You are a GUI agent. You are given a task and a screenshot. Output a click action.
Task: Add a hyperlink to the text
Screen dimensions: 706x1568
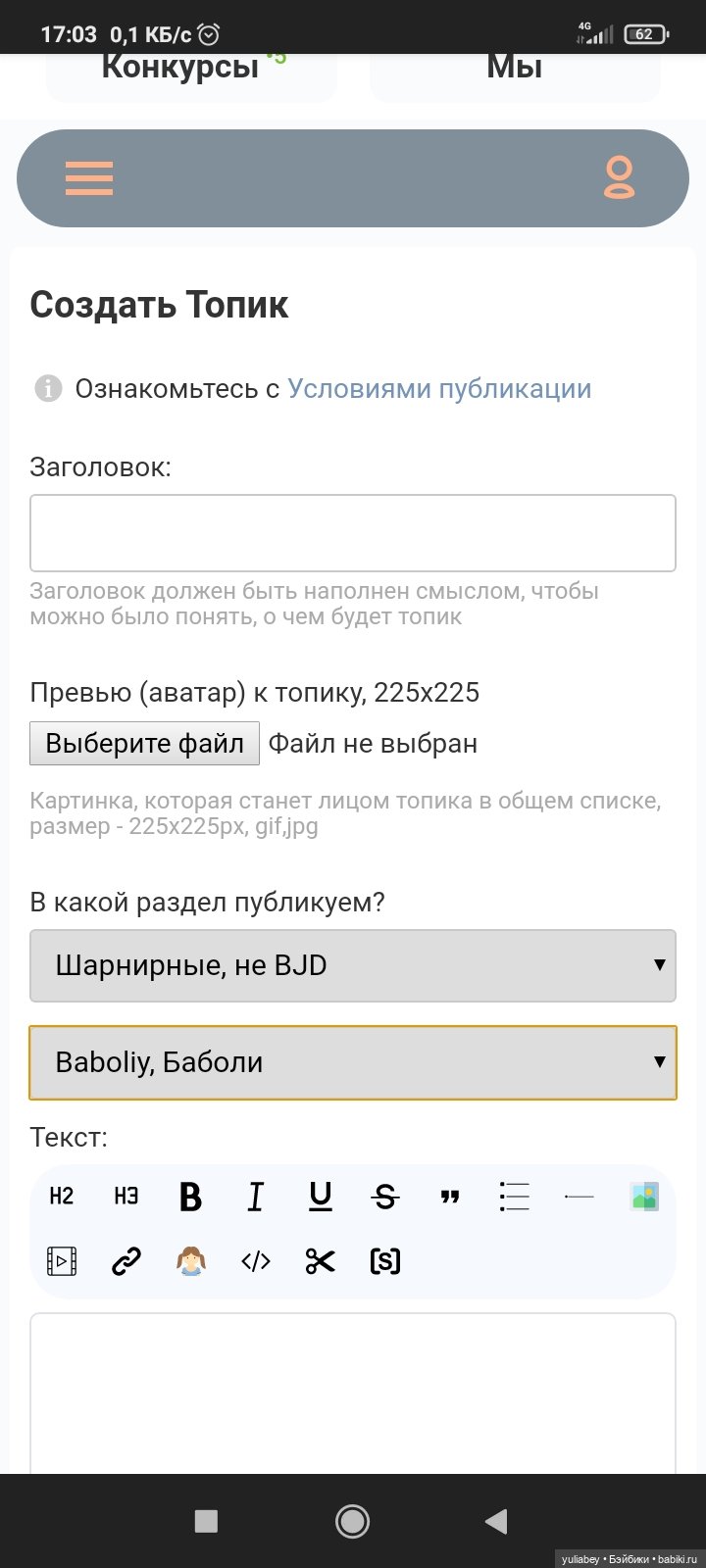click(126, 1261)
